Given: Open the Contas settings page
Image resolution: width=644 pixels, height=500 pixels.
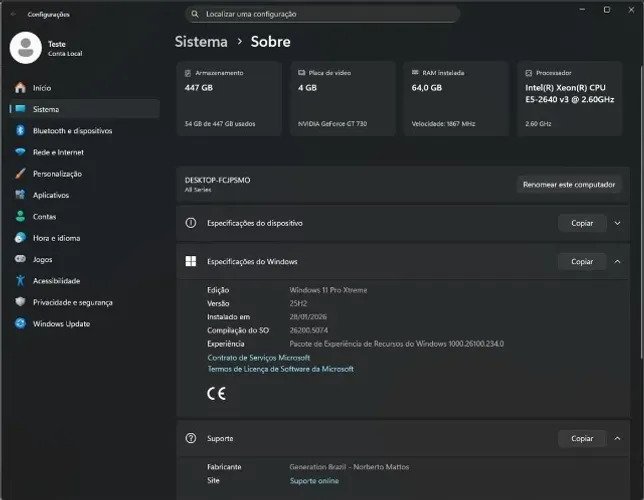Looking at the screenshot, I should (x=44, y=216).
